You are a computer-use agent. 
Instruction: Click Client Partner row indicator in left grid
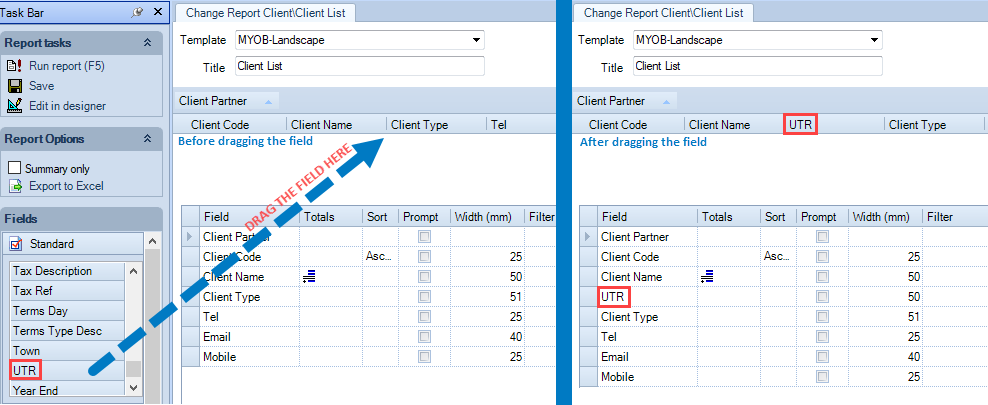point(190,237)
